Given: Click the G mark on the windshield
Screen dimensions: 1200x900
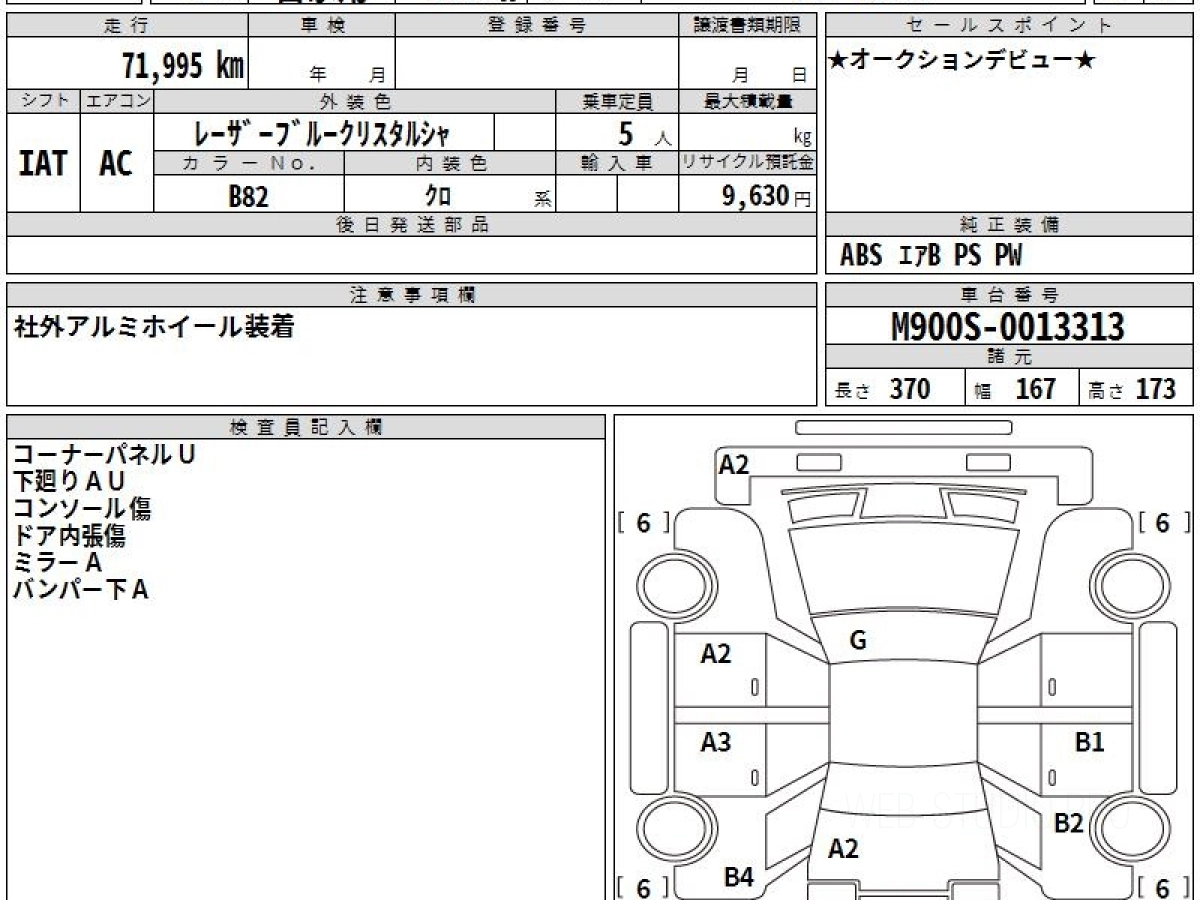Looking at the screenshot, I should [858, 642].
